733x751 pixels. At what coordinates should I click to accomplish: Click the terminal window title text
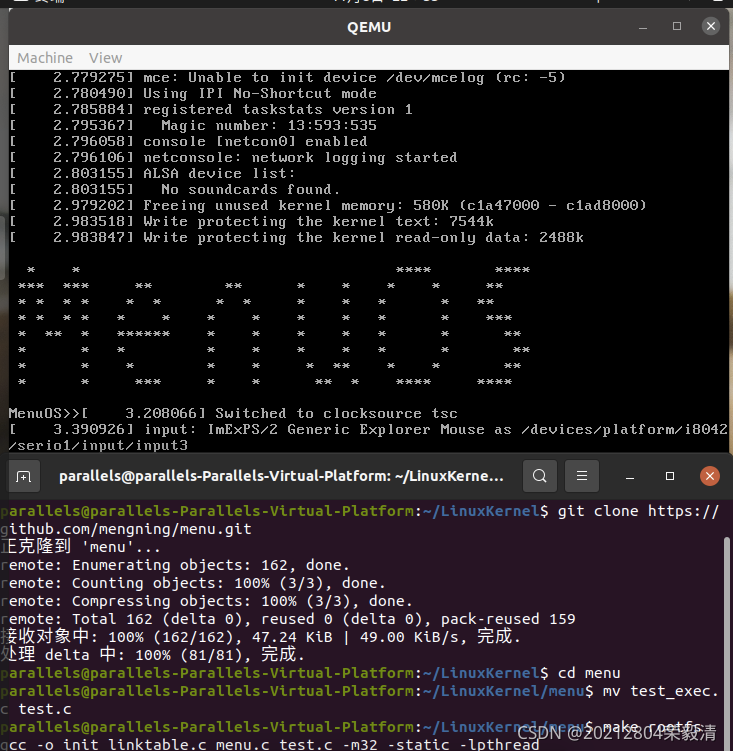[281, 476]
